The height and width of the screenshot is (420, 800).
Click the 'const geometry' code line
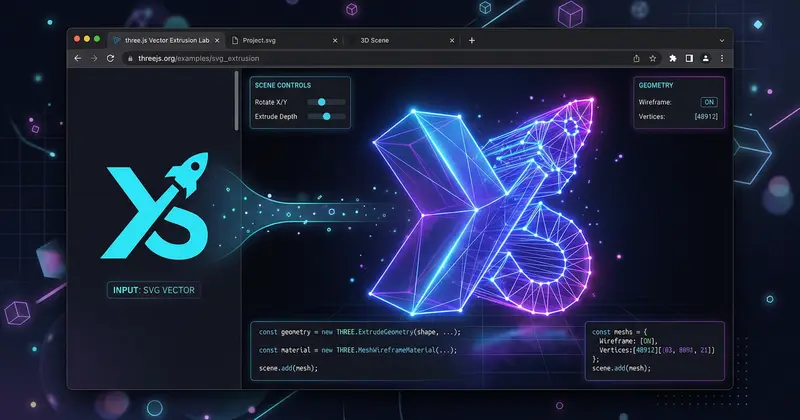[x=360, y=332]
